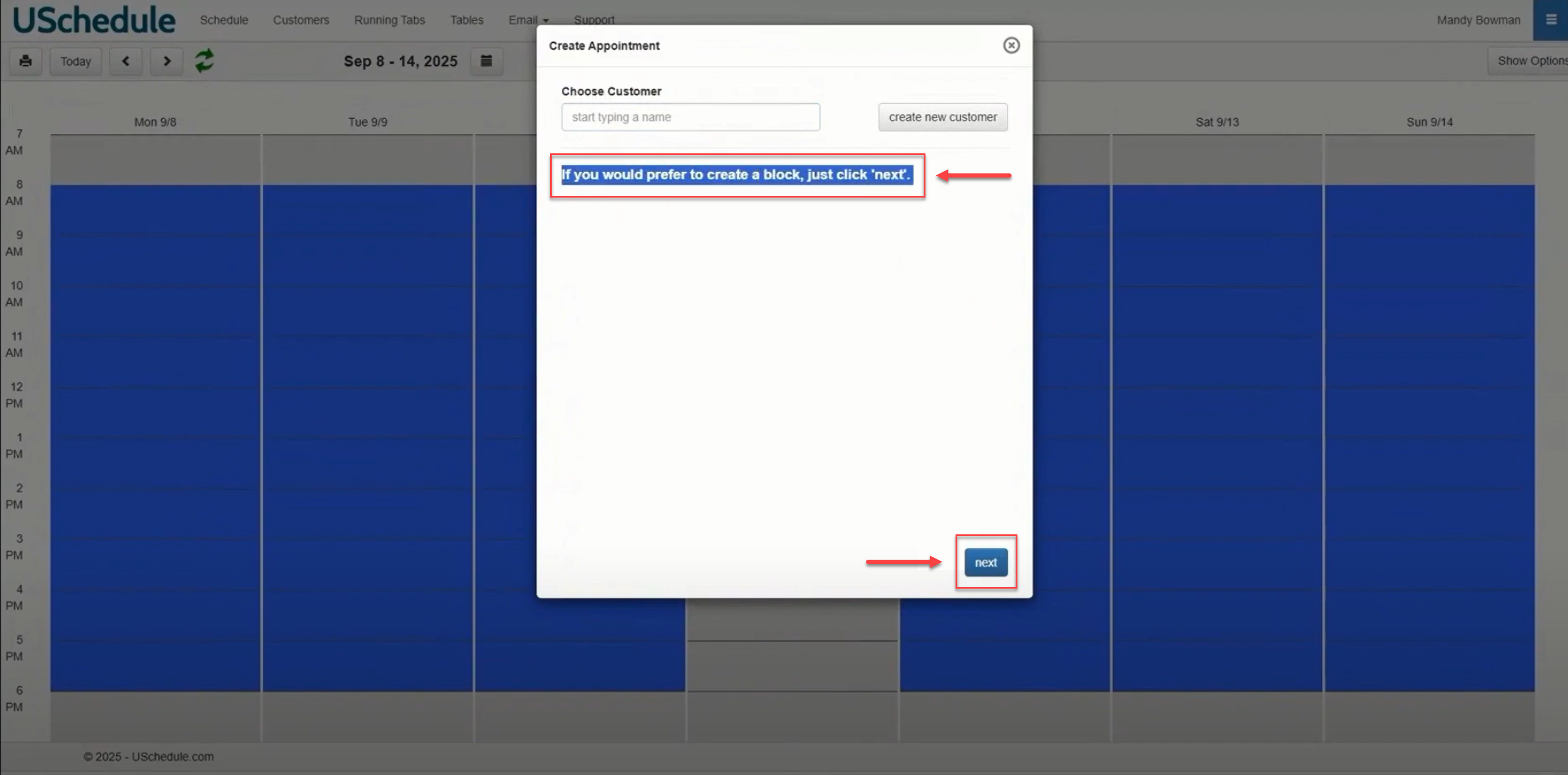Open the hamburger menu at top right

(x=1550, y=19)
